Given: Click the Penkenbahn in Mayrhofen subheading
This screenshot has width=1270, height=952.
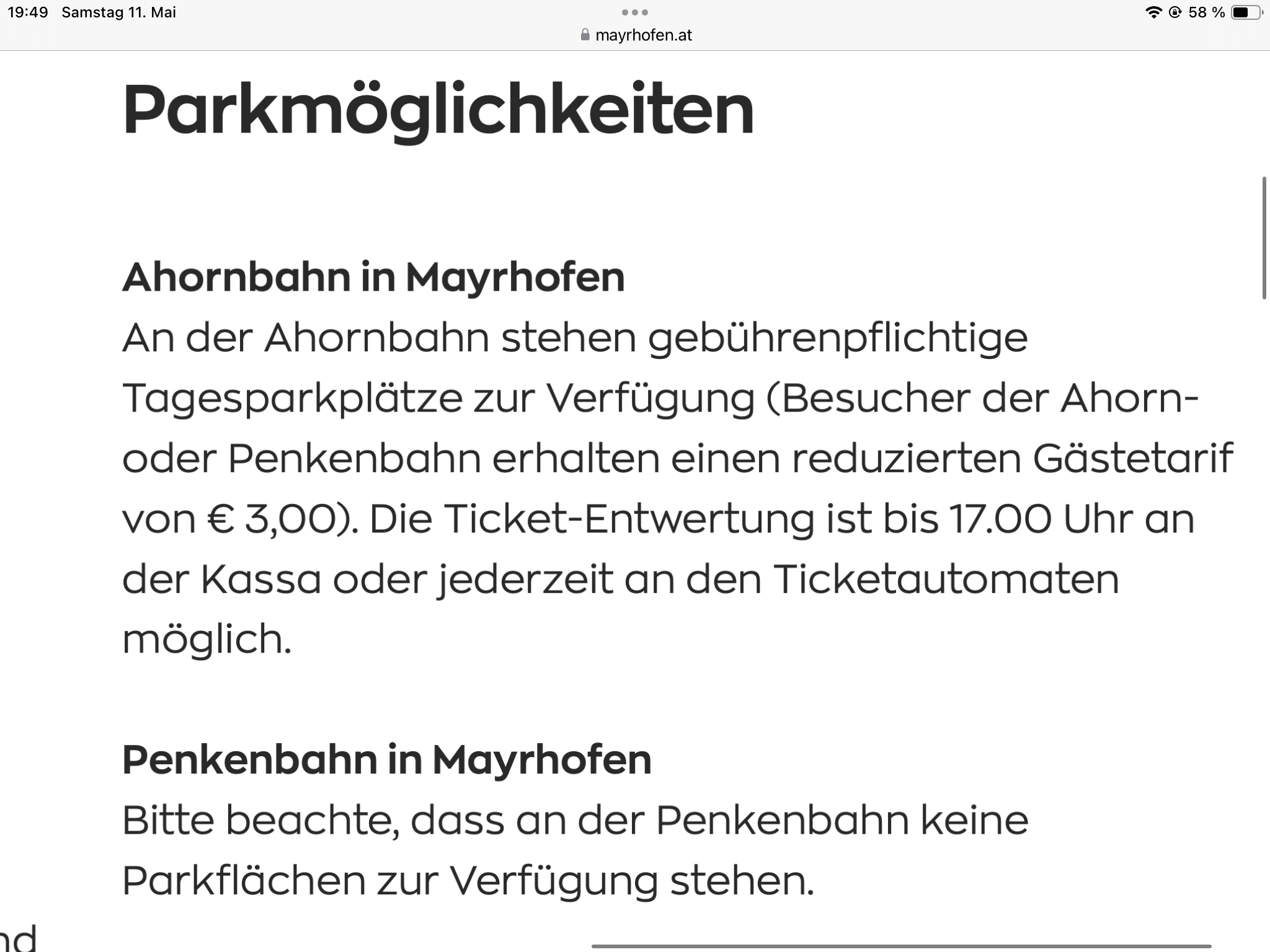Looking at the screenshot, I should point(386,759).
